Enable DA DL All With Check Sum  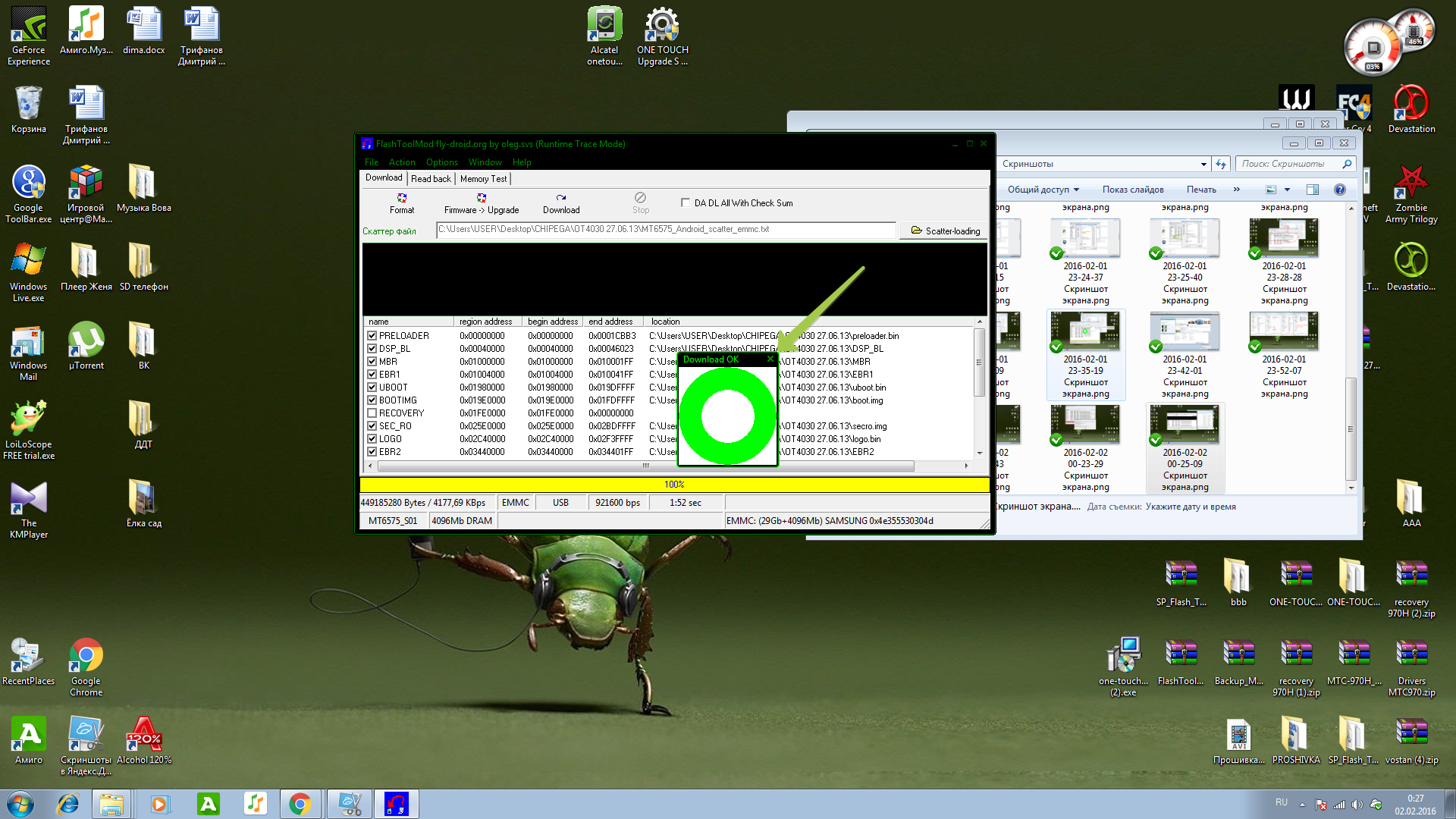[x=686, y=203]
